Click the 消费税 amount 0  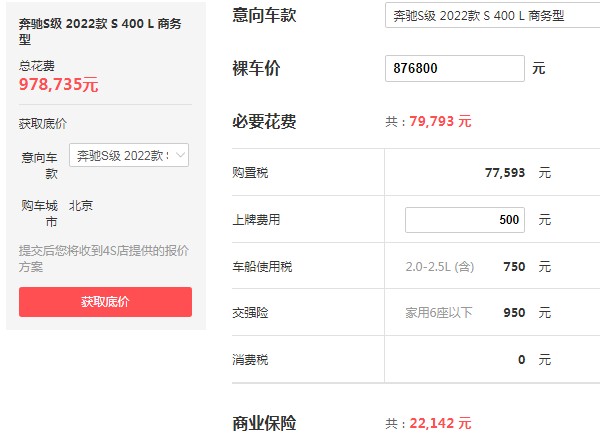(522, 360)
